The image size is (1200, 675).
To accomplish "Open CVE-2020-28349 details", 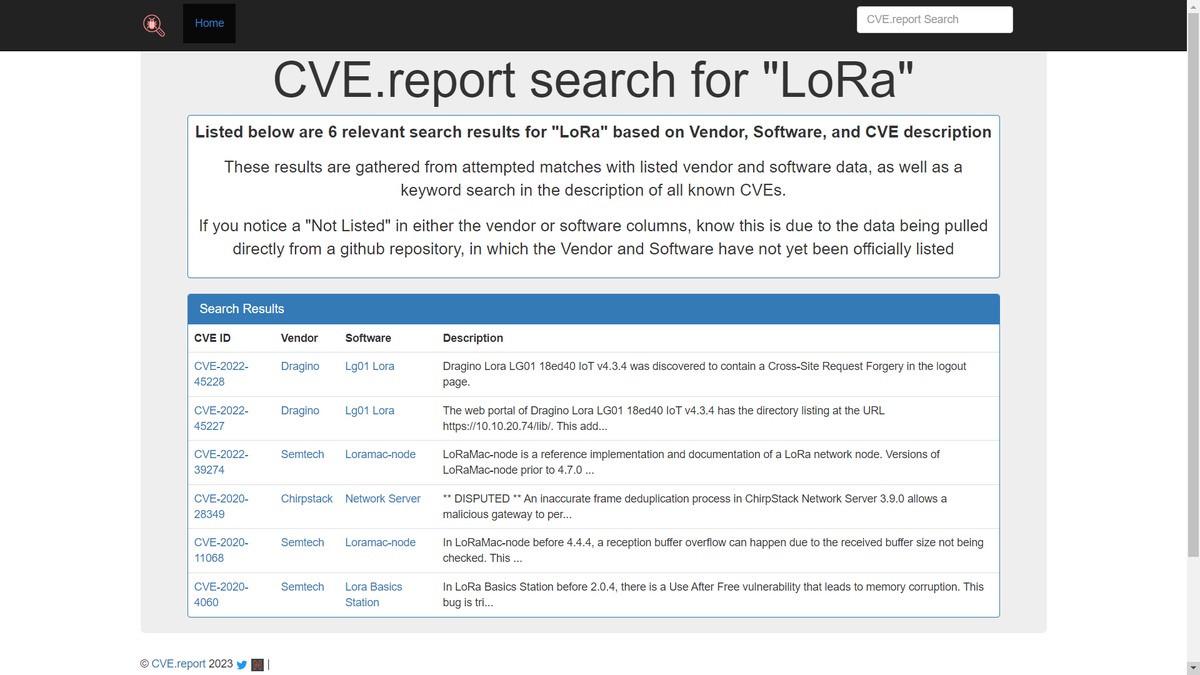I will [221, 506].
